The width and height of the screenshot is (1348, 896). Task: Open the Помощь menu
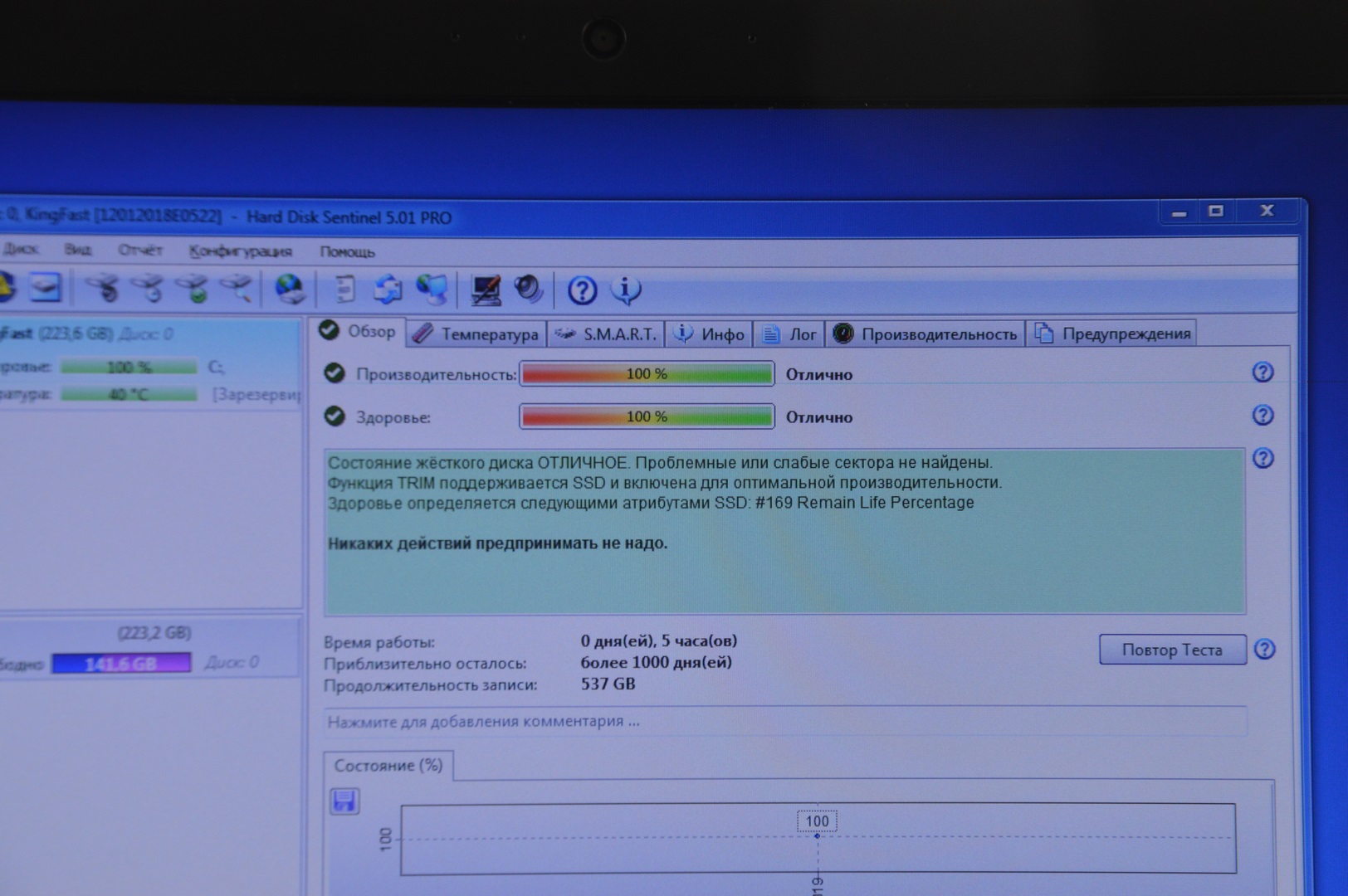pyautogui.click(x=347, y=251)
